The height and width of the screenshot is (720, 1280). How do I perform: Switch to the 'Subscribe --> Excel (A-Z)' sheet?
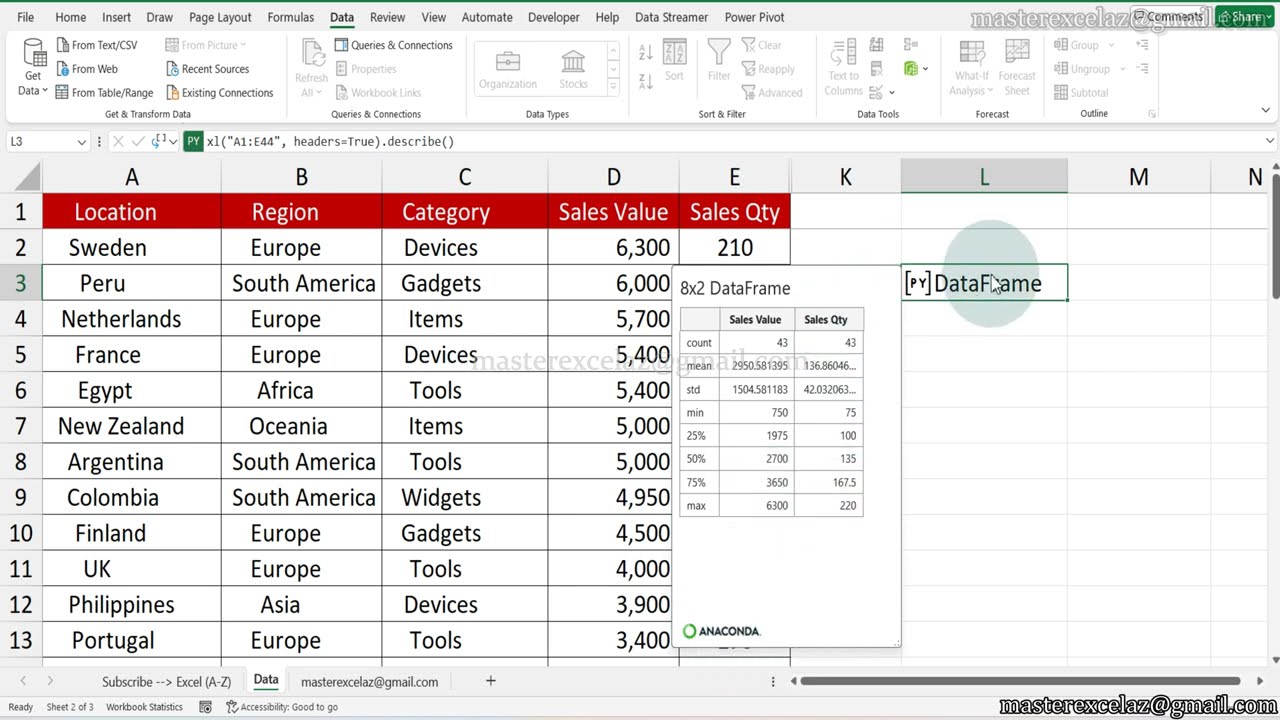(166, 682)
